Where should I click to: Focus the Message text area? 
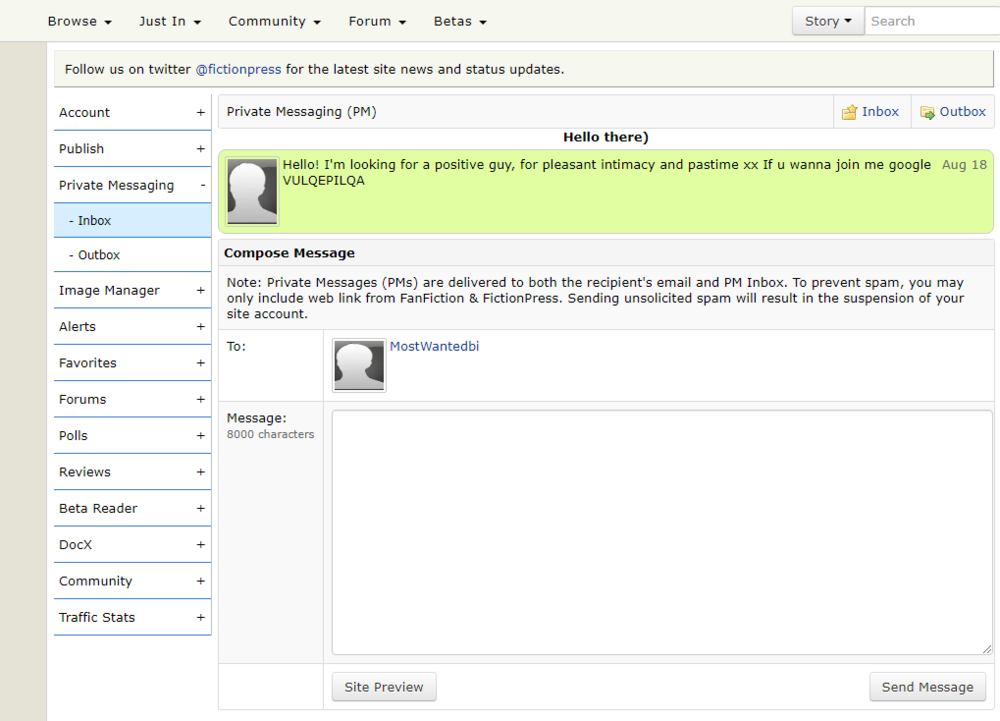coord(662,532)
